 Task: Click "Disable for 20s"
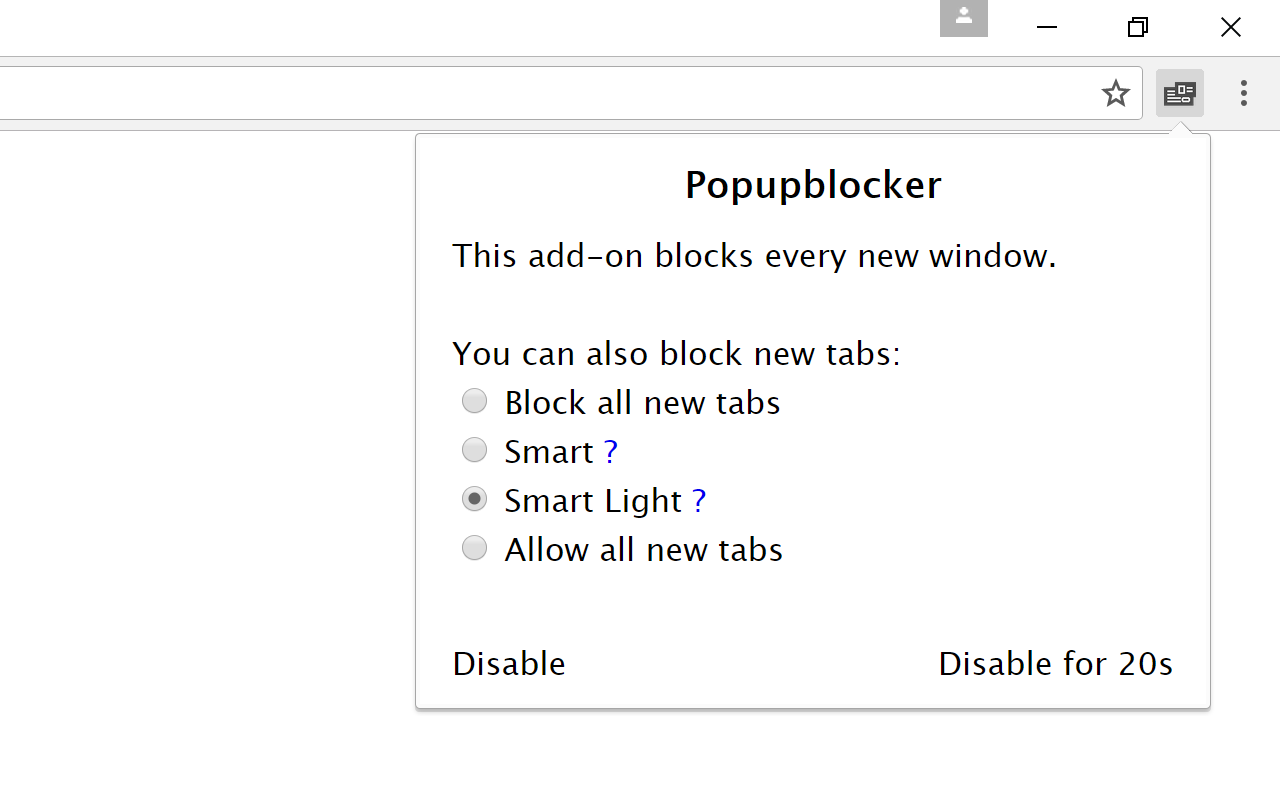(x=1055, y=663)
